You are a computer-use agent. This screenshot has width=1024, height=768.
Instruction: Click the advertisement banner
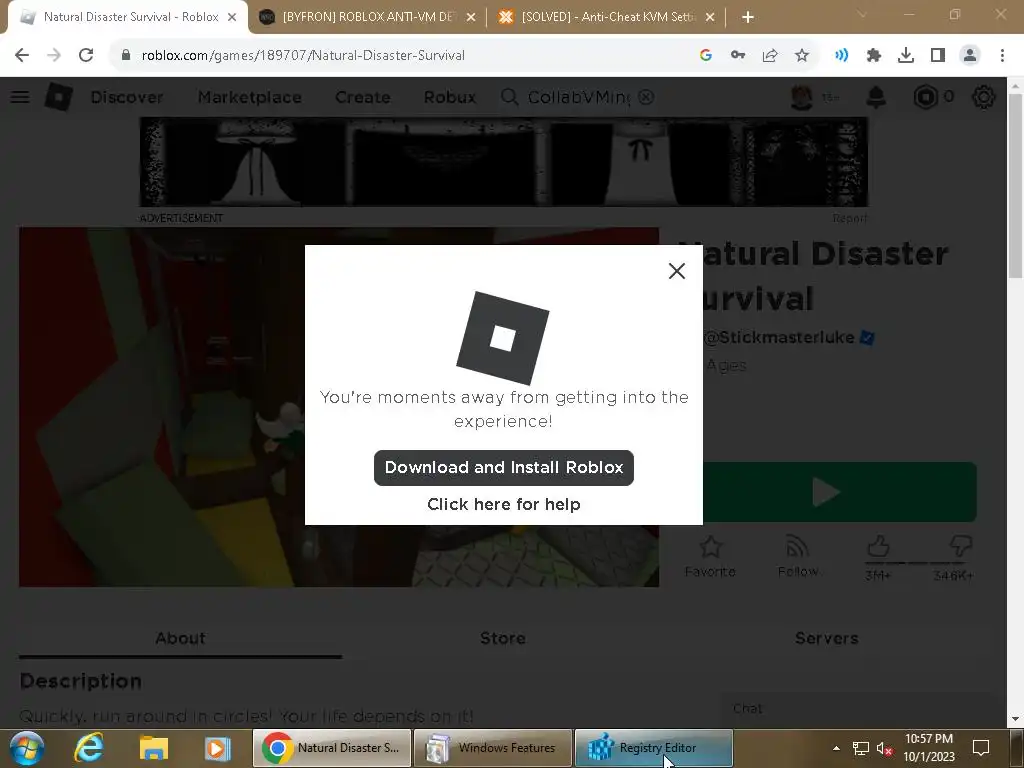point(504,163)
